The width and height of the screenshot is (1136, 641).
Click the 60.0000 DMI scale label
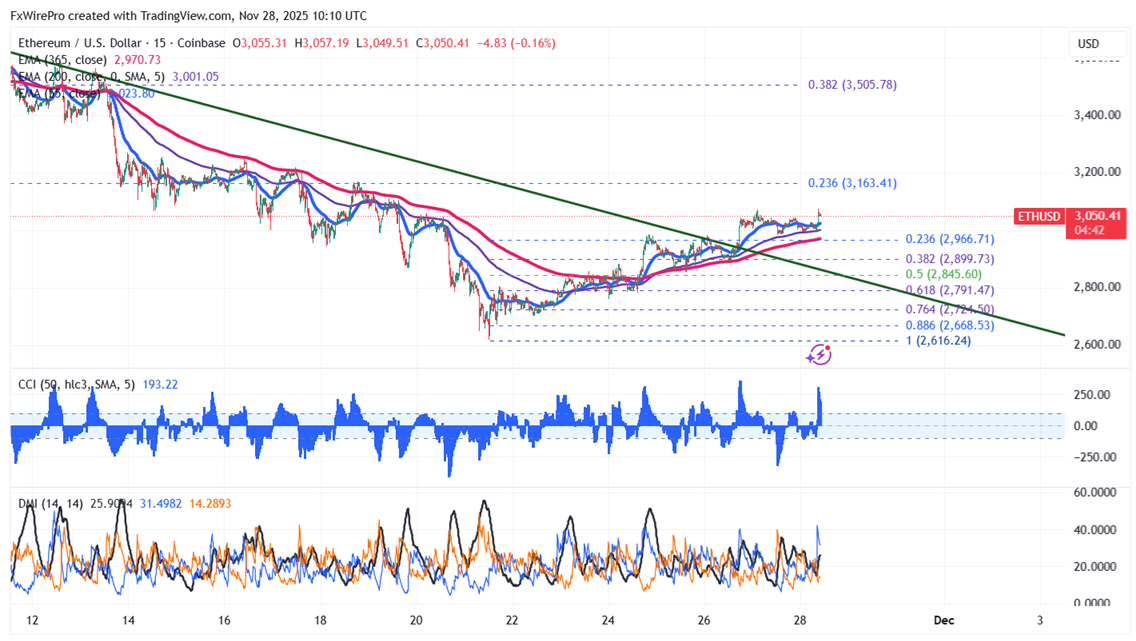1095,493
